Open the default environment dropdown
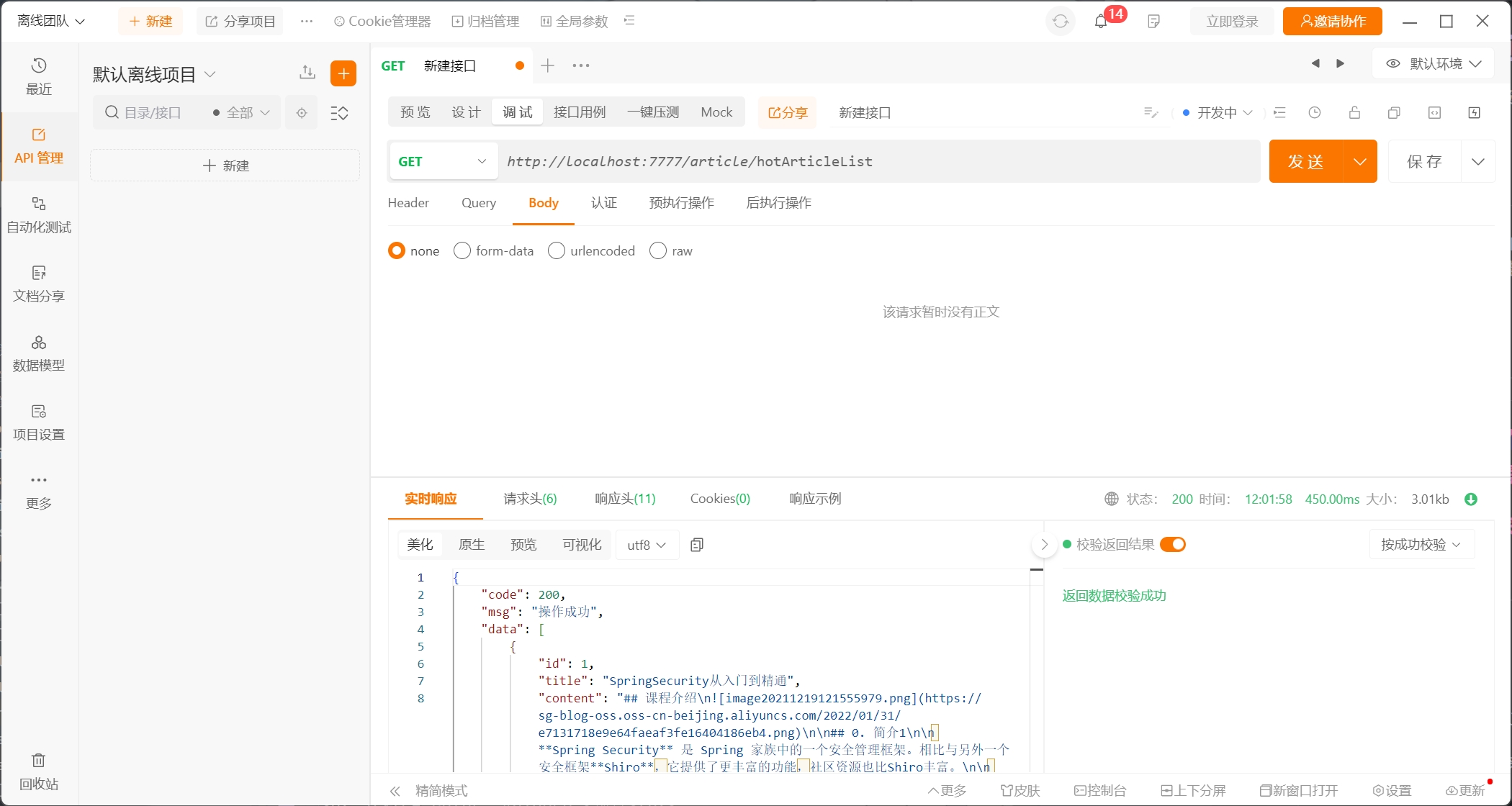Image resolution: width=1512 pixels, height=806 pixels. pos(1434,63)
